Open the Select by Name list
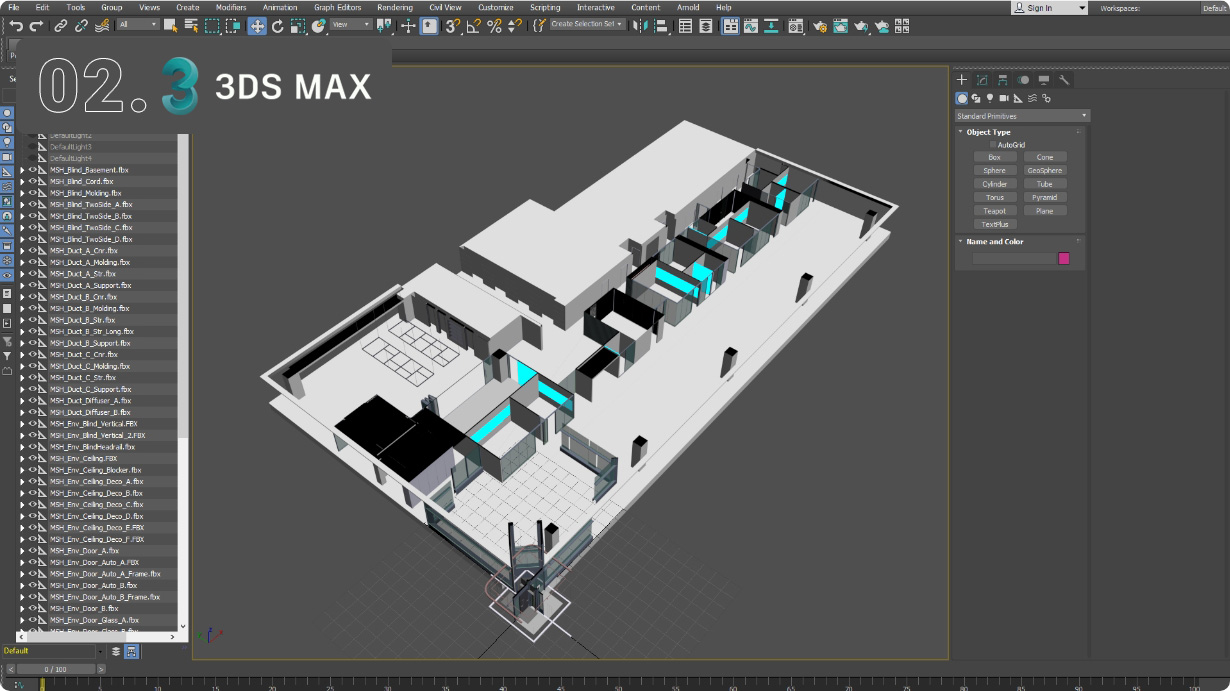 point(191,26)
